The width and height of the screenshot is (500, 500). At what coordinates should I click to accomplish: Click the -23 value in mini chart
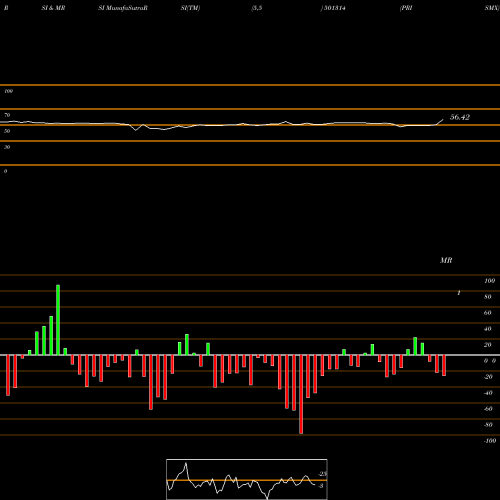pos(323,474)
